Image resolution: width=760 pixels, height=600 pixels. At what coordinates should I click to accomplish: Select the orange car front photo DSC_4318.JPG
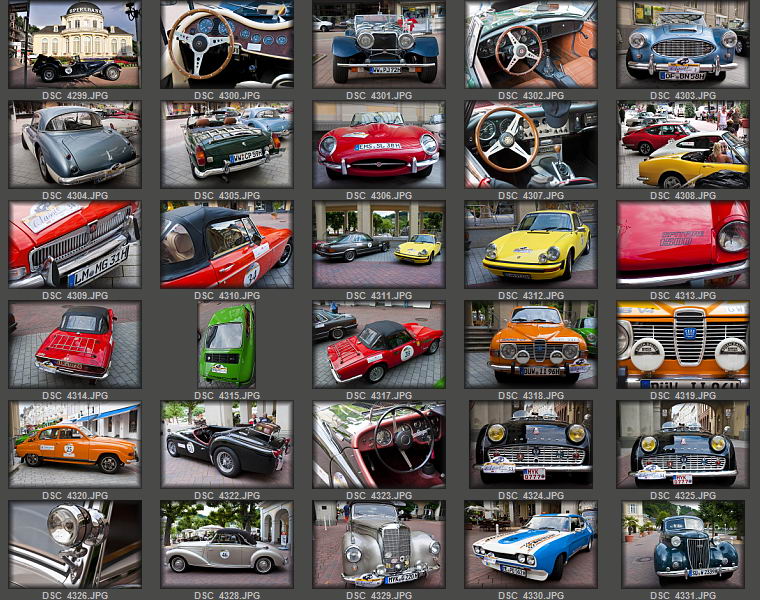(531, 344)
